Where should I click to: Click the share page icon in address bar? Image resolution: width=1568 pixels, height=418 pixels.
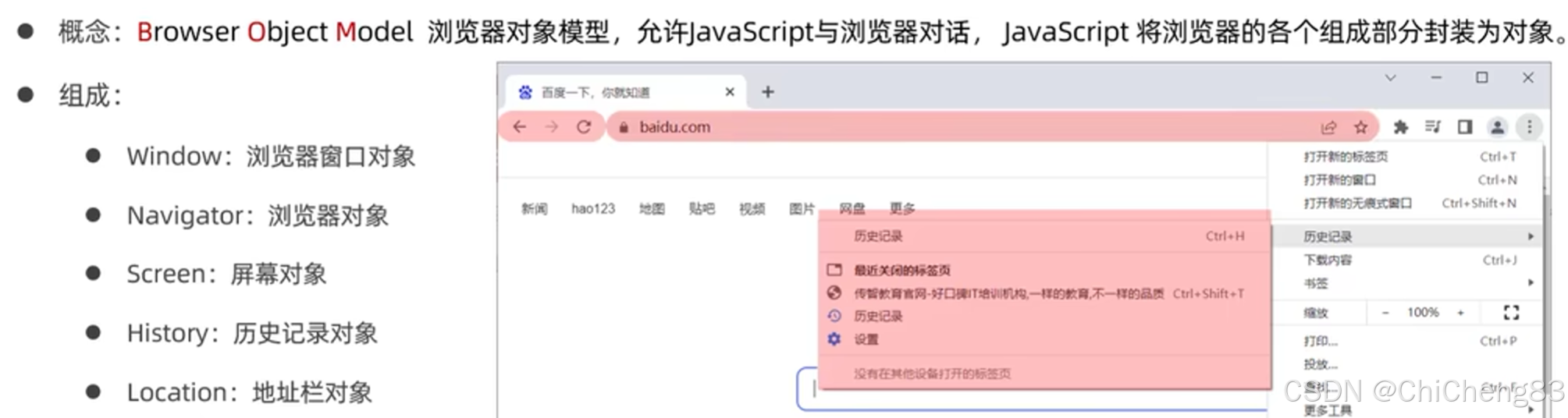(1329, 127)
